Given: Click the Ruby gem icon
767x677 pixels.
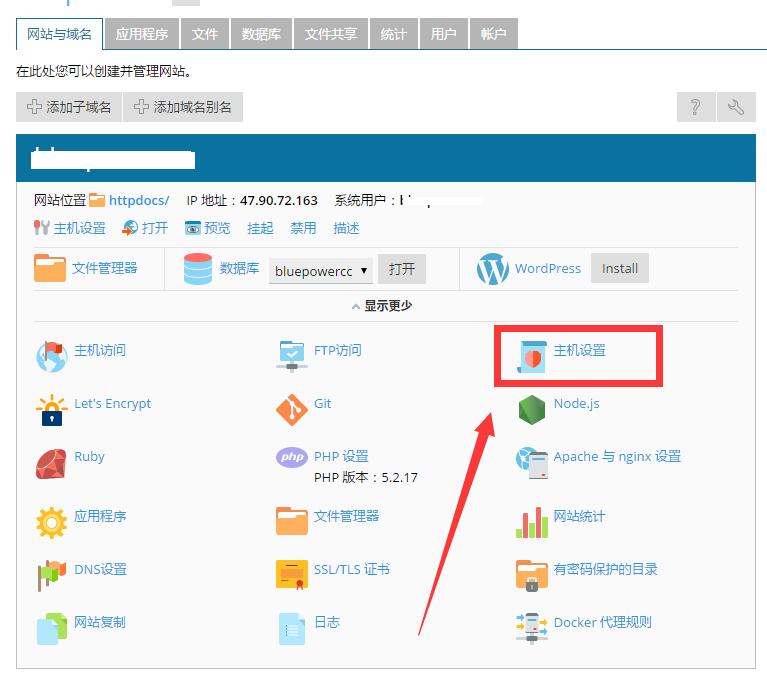Looking at the screenshot, I should coord(51,464).
